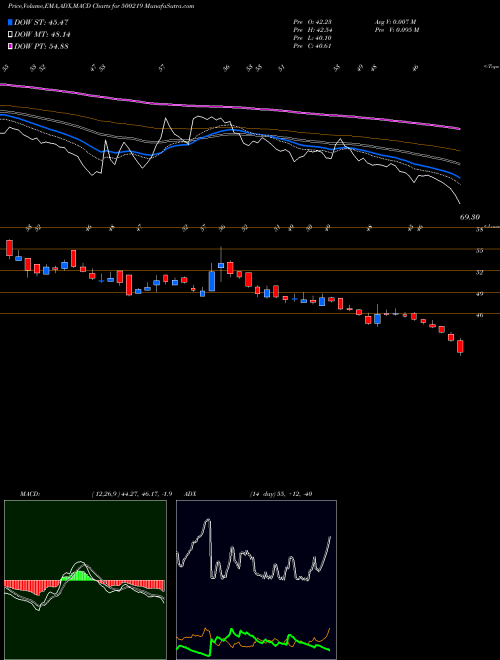Click the 49 price axis label
The height and width of the screenshot is (660, 500).
click(479, 294)
